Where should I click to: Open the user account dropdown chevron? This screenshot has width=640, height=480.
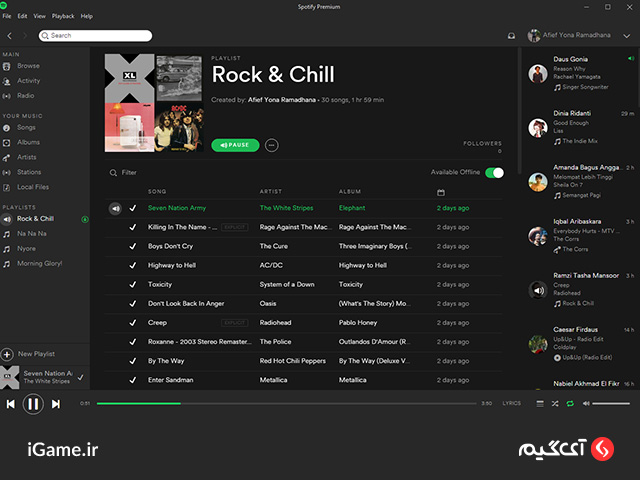(x=627, y=36)
